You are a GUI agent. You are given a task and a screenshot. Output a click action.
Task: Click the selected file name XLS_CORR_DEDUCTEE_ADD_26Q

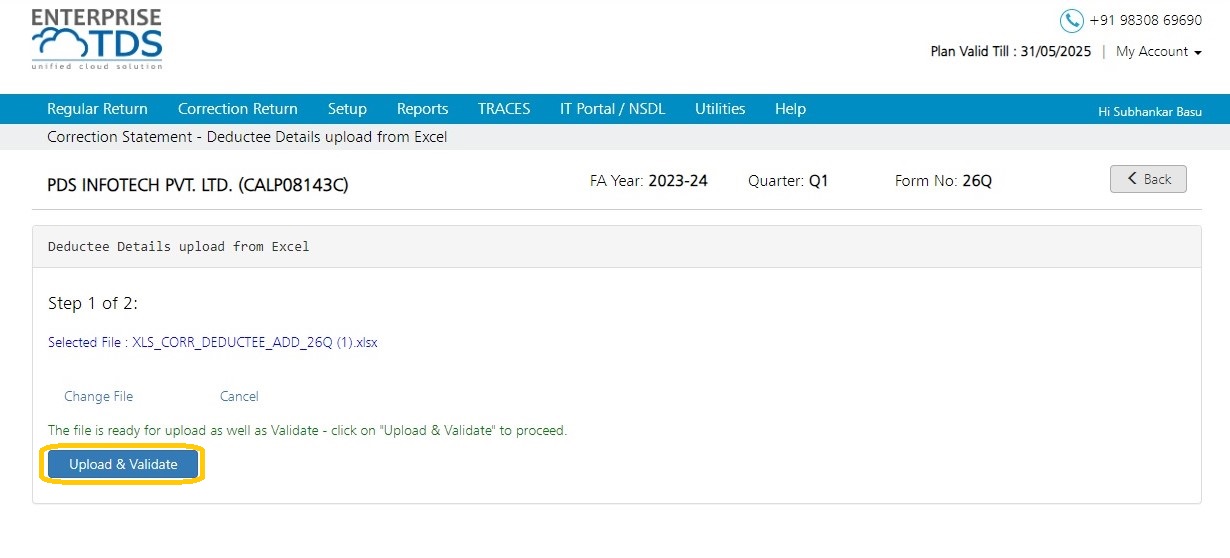[255, 342]
